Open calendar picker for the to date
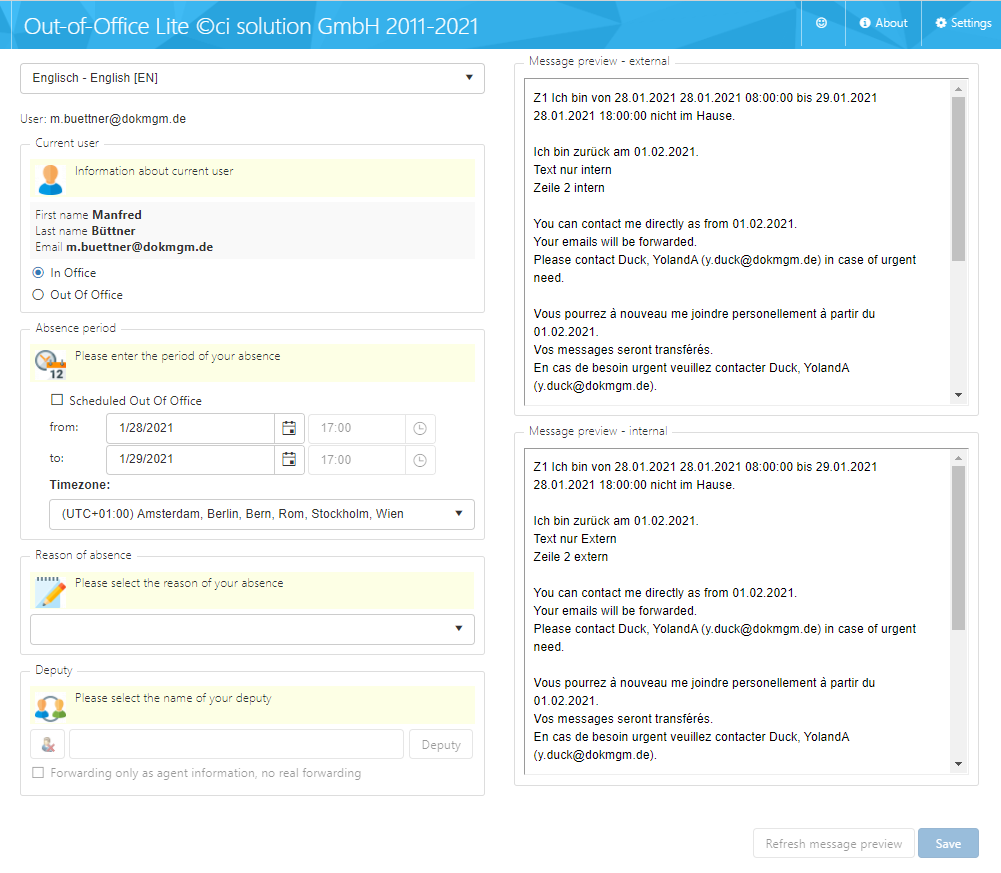The width and height of the screenshot is (1001, 873). click(x=289, y=460)
